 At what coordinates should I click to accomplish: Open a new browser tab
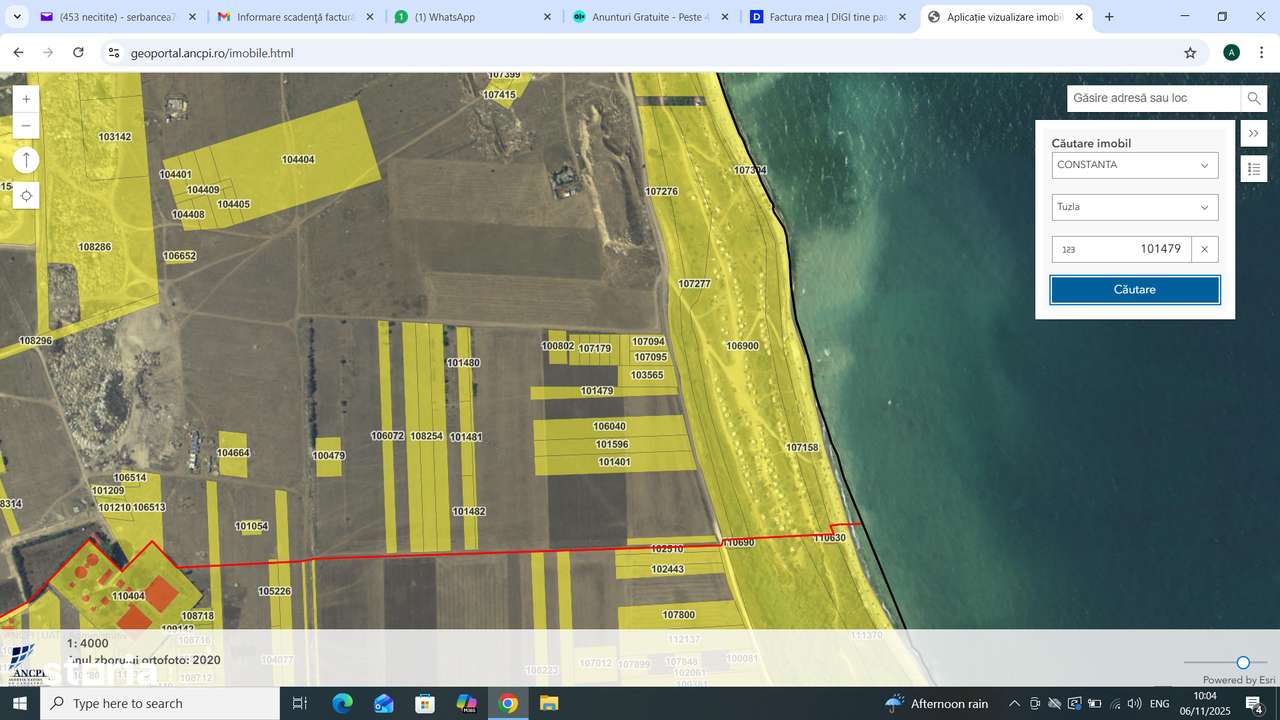point(1109,17)
